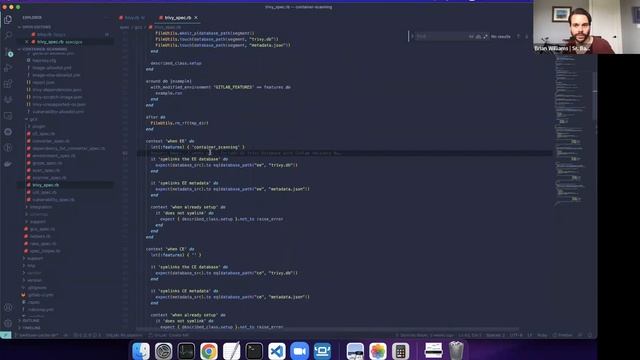640x360 pixels.
Task: Open the Search view in activity bar
Action: (x=8, y=35)
